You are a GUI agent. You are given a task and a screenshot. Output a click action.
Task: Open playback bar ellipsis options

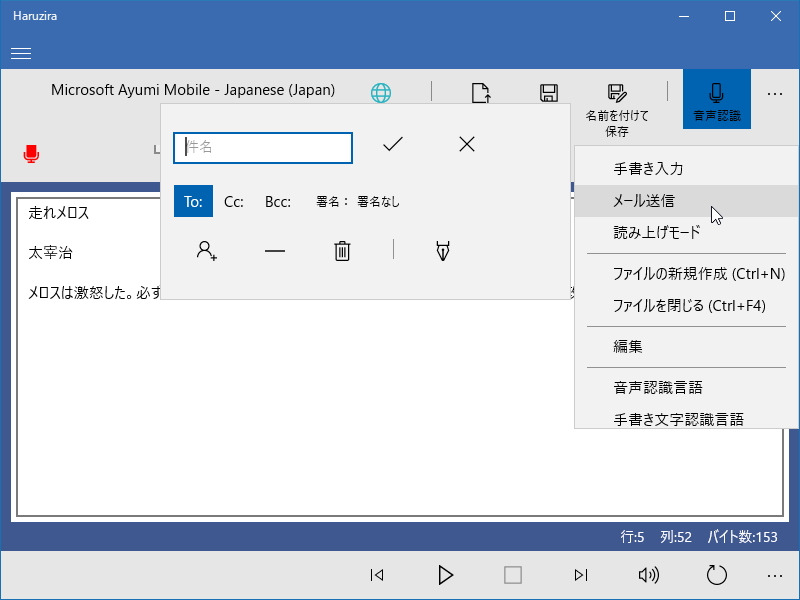click(x=774, y=575)
